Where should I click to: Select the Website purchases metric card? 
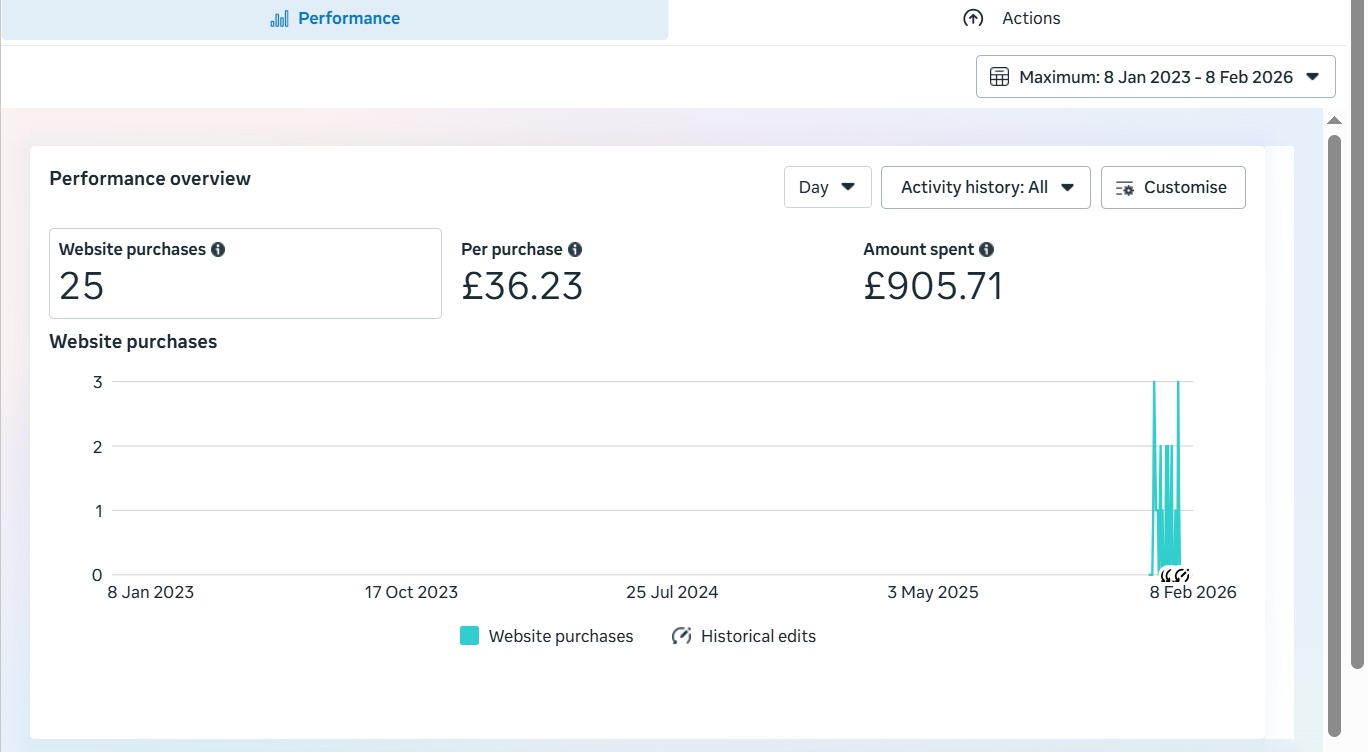click(x=245, y=273)
